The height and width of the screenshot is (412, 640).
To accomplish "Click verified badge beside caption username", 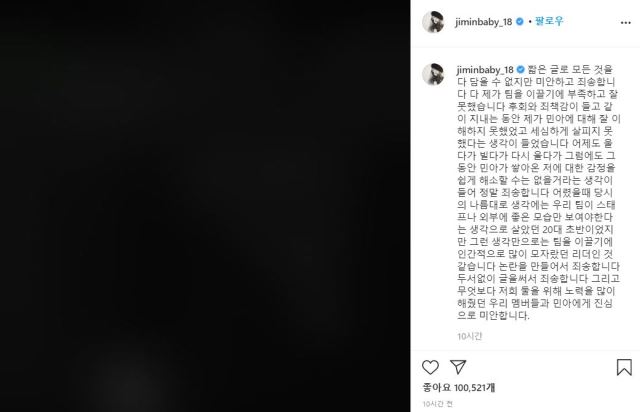I will [521, 70].
